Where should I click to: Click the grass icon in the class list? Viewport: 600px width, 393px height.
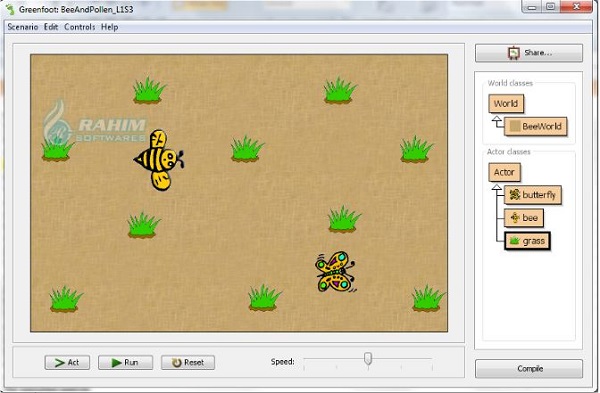514,241
